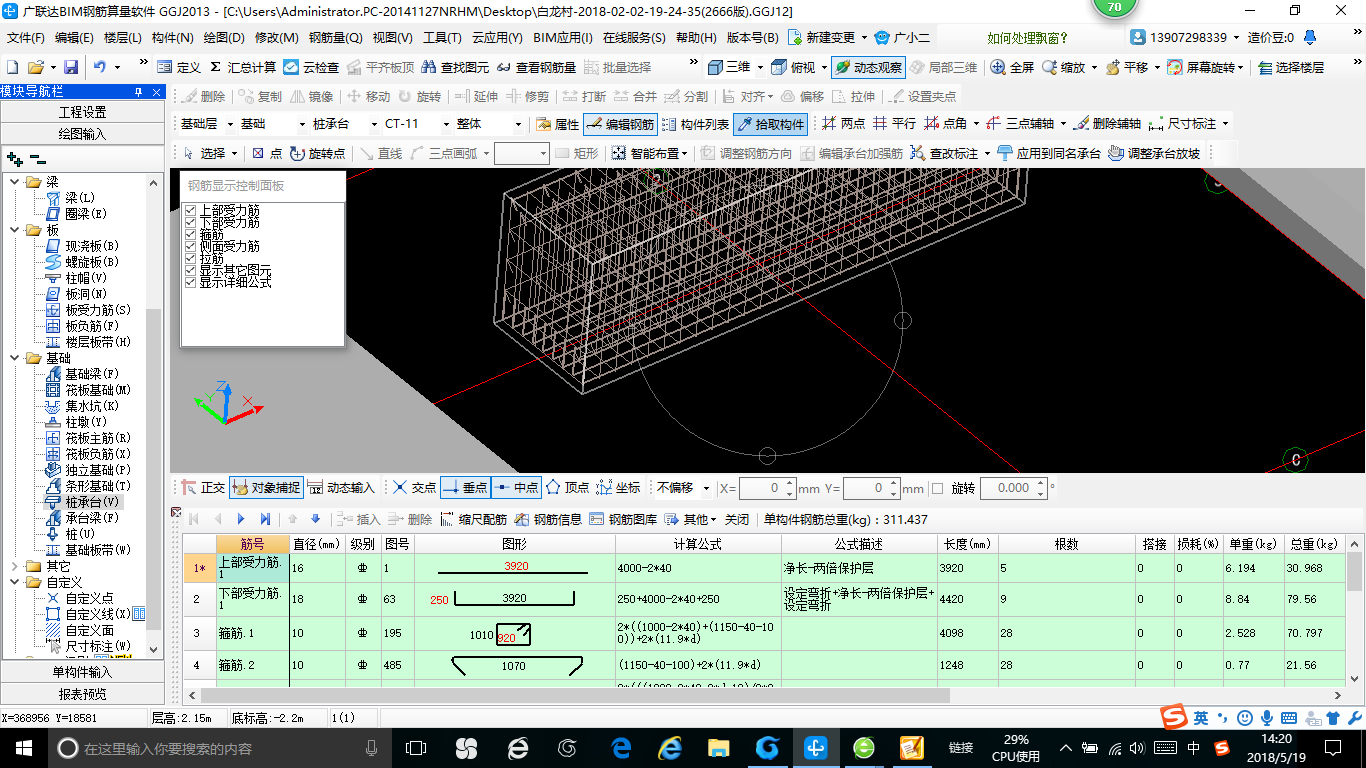Uncheck 侧面受力筋 display checkbox
Image resolution: width=1366 pixels, height=768 pixels.
click(191, 246)
